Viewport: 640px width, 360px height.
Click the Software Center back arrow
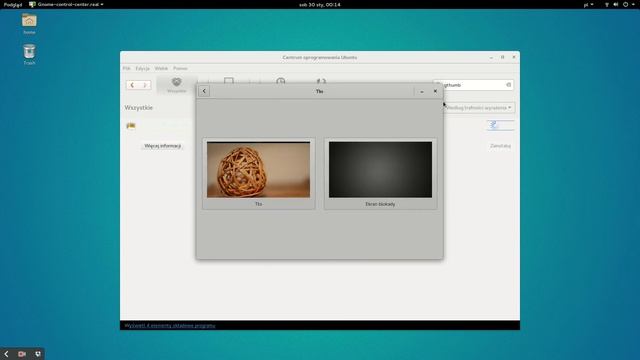tap(132, 85)
